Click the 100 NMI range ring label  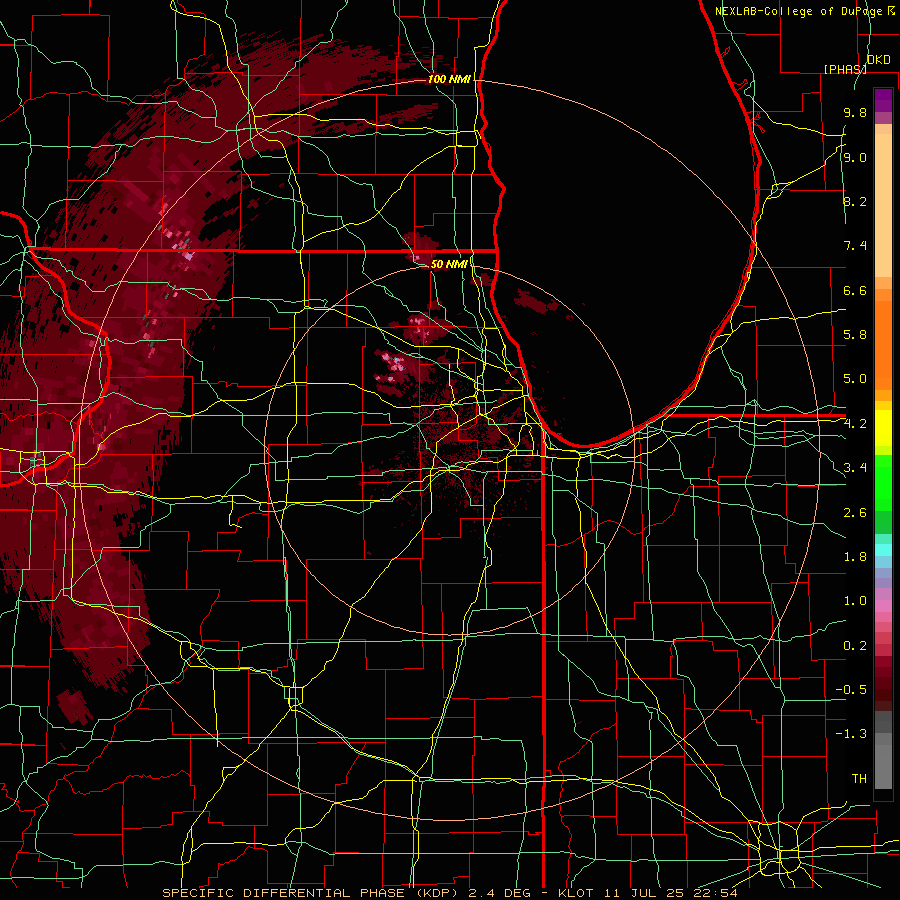449,79
